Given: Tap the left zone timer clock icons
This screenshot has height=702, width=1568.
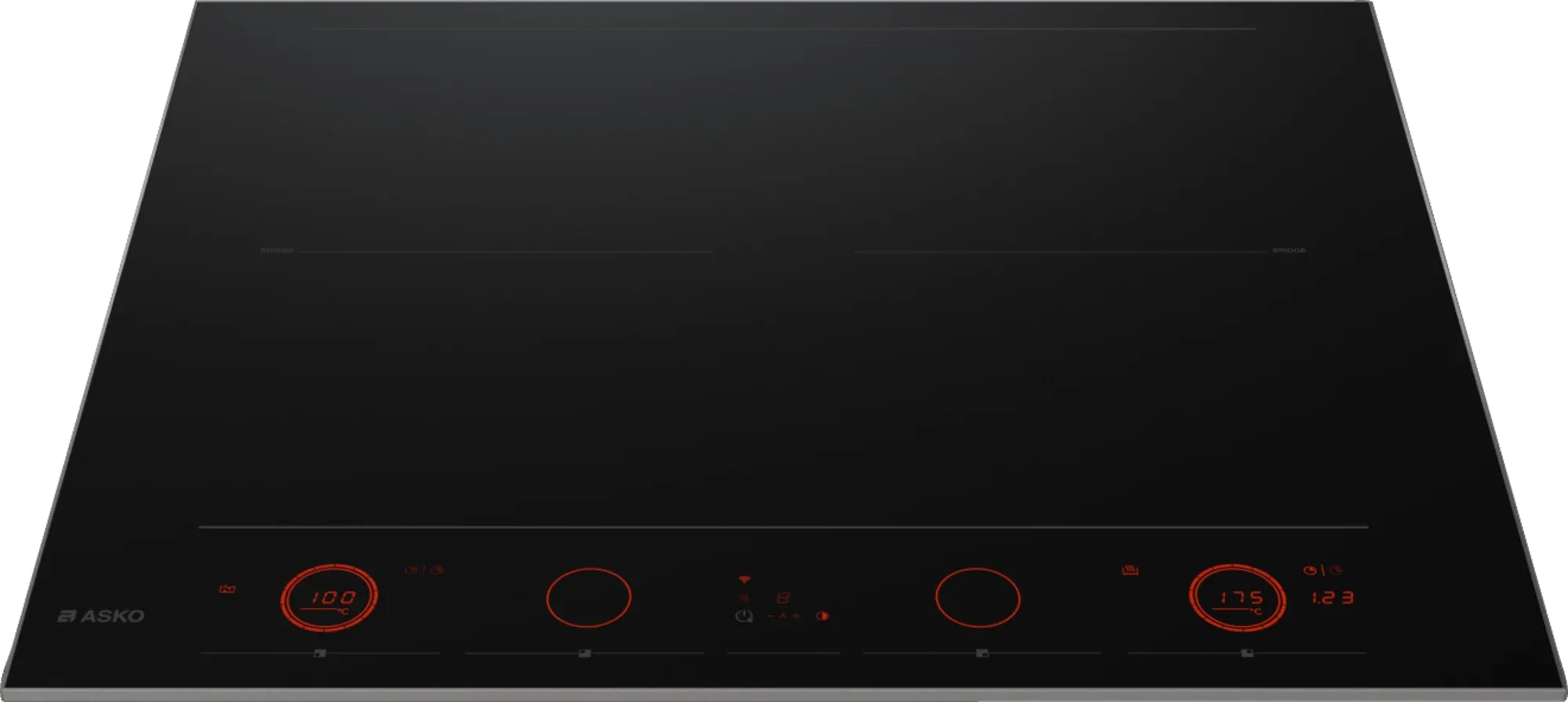Looking at the screenshot, I should pos(424,570).
